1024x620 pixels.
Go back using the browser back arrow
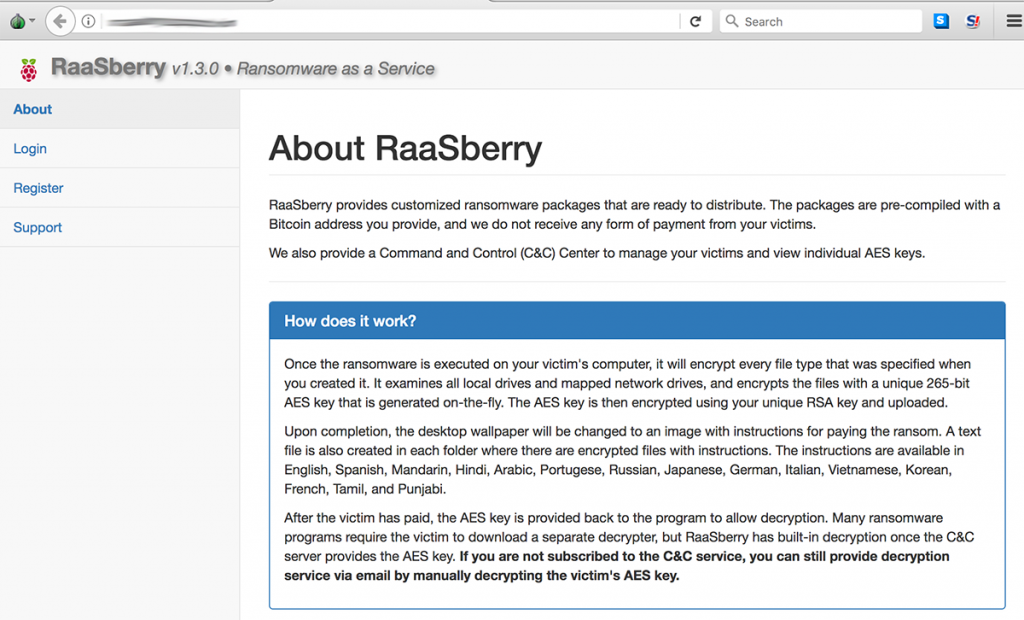pyautogui.click(x=60, y=21)
